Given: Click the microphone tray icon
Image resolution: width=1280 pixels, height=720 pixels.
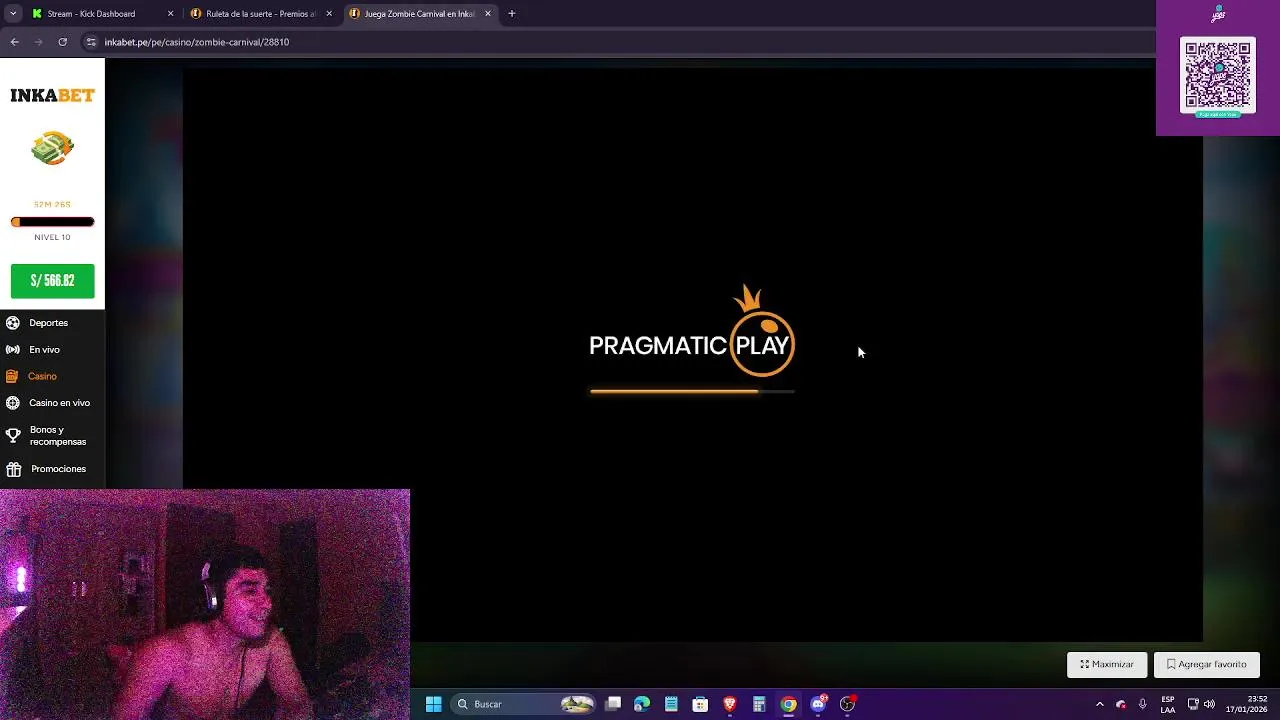Looking at the screenshot, I should pyautogui.click(x=1142, y=704).
